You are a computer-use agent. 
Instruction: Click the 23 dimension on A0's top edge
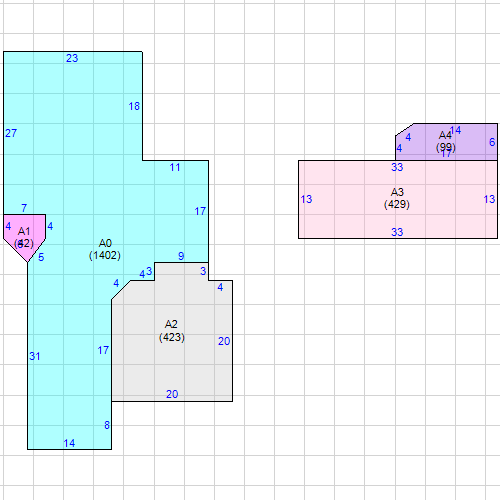tap(72, 58)
